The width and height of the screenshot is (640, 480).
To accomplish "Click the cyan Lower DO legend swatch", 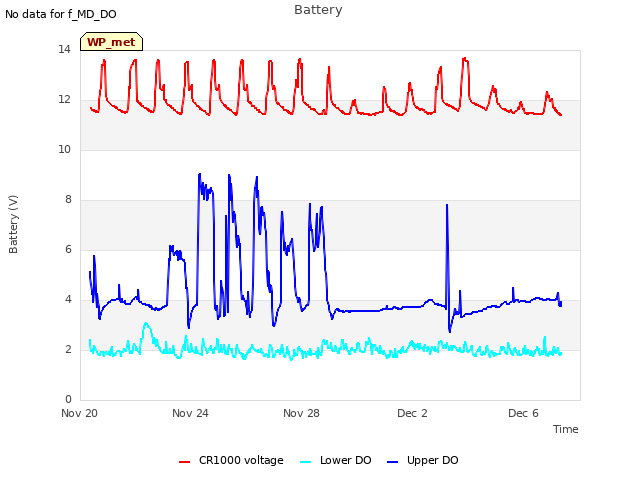I will tap(306, 462).
